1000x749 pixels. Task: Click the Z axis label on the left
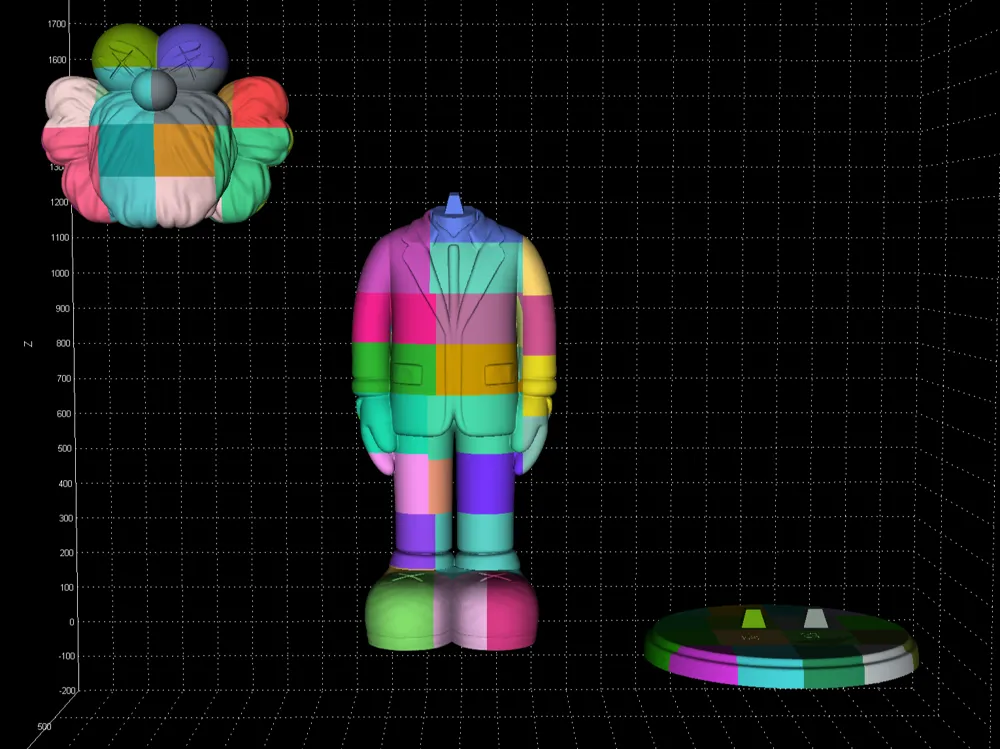28,342
